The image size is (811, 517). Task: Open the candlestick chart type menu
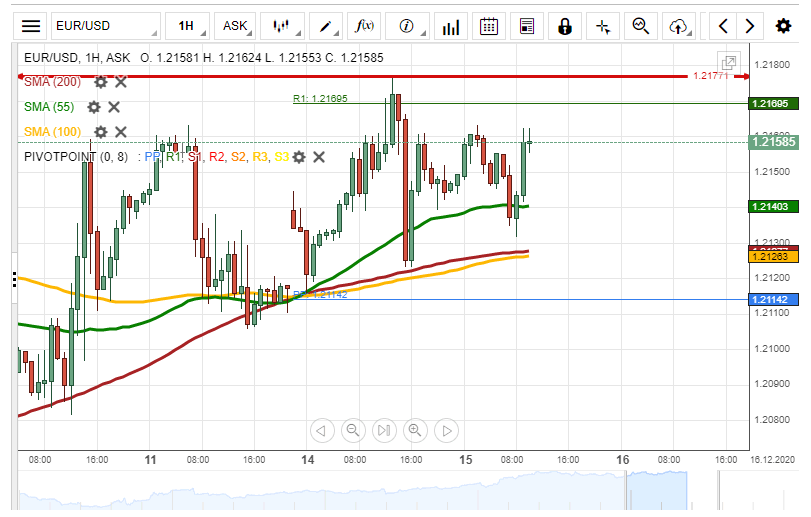pyautogui.click(x=281, y=26)
